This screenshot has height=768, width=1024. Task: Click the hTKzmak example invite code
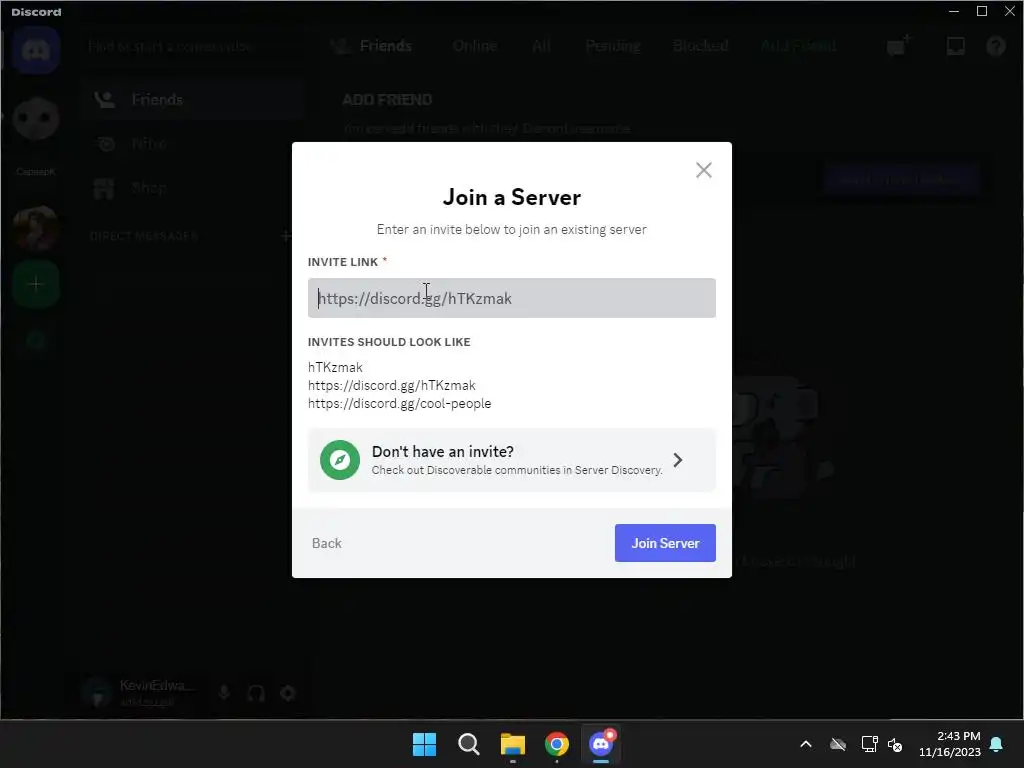point(335,368)
